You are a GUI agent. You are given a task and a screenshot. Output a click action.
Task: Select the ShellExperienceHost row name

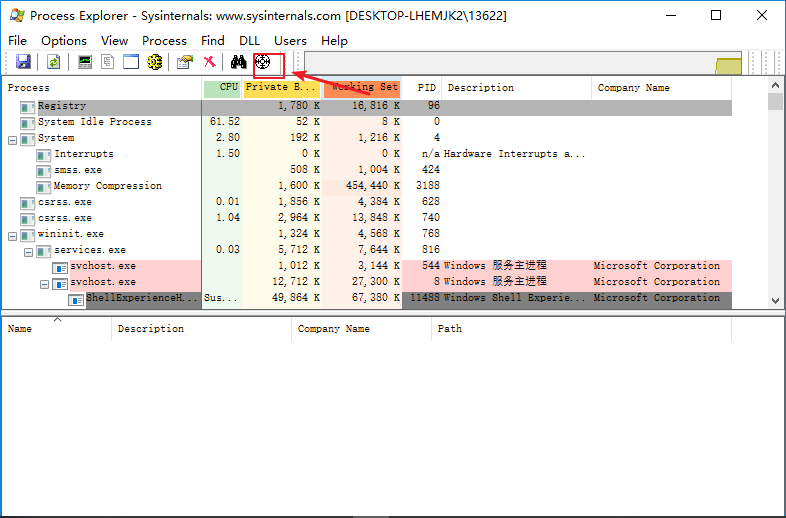coord(142,298)
